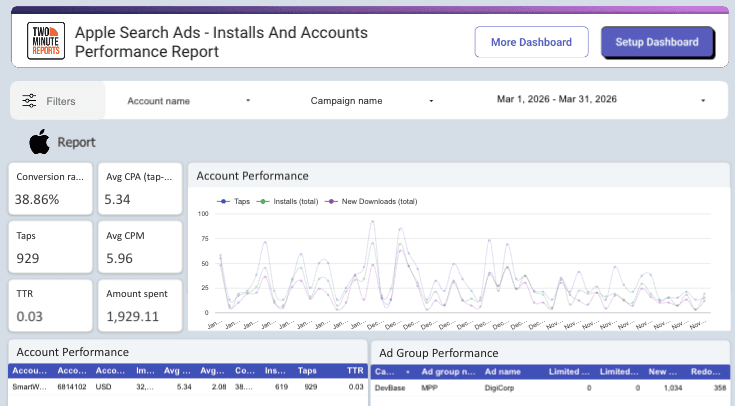Click the Limited ... column header first
735x406 pixels.
(569, 372)
